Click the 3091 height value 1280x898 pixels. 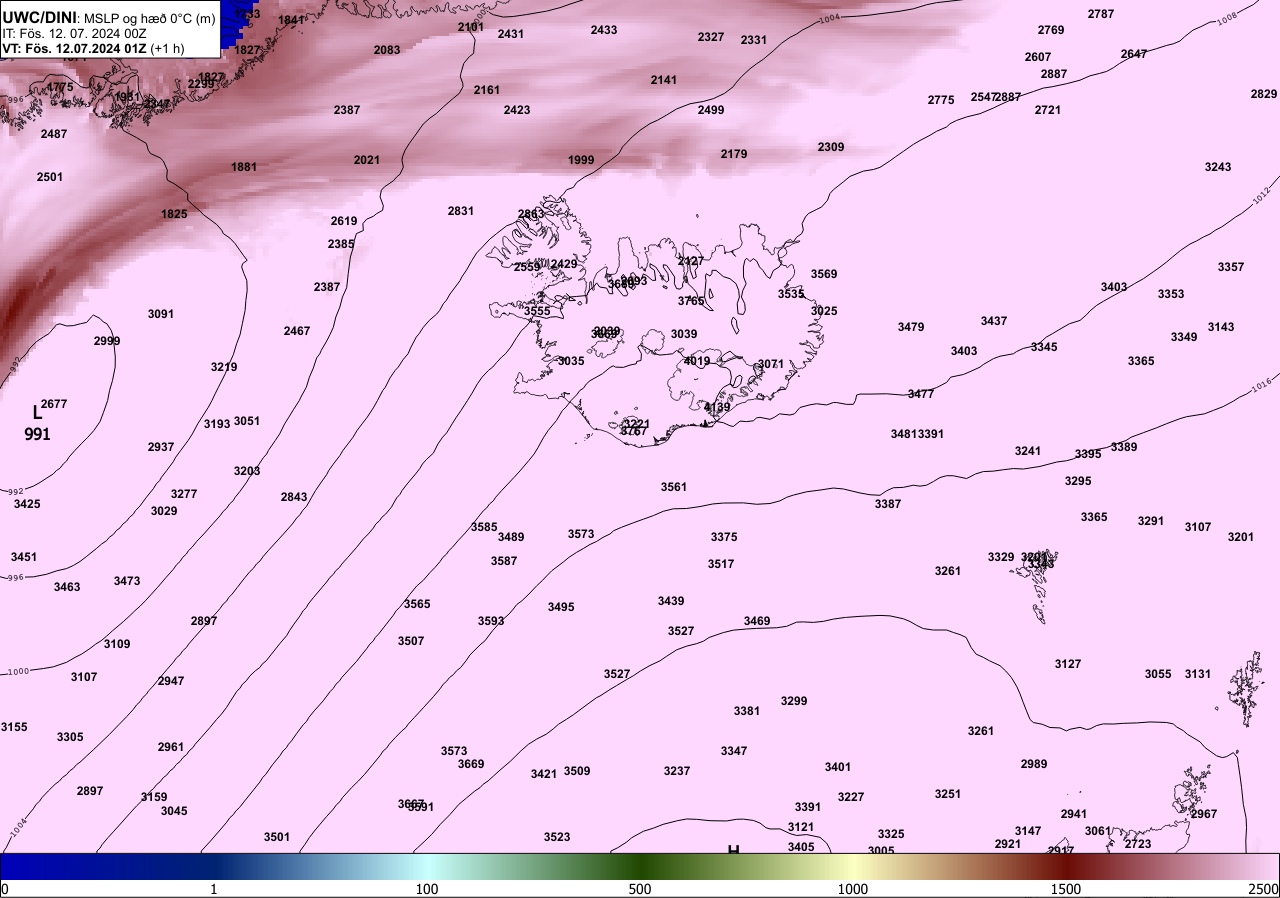[x=161, y=314]
